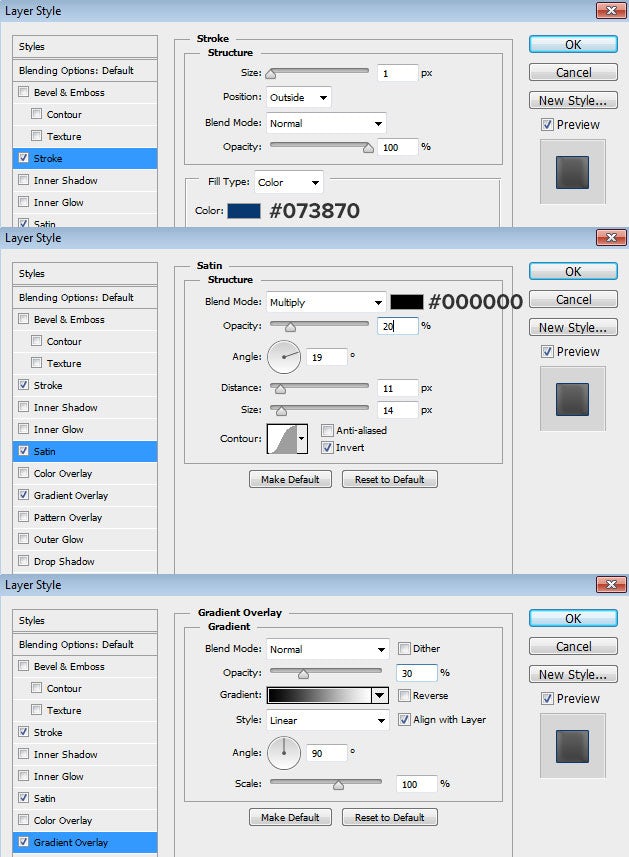Click Reset to Default in Satin dialog
Viewport: 629px width, 857px height.
click(390, 479)
